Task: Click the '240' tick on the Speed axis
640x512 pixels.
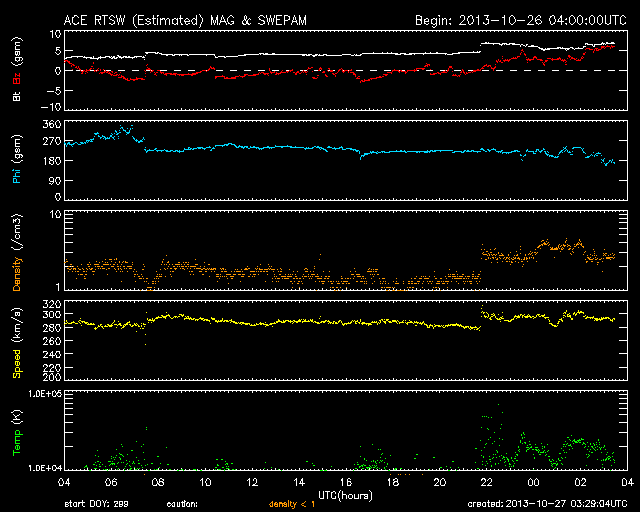Action: (52, 354)
